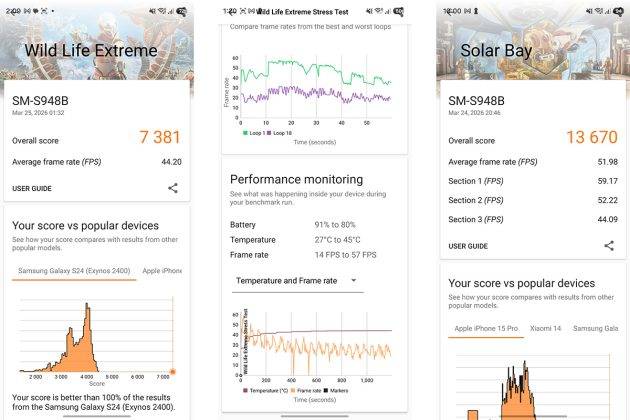
Task: Tap battery status icon in Stress Test status bar
Action: (399, 12)
